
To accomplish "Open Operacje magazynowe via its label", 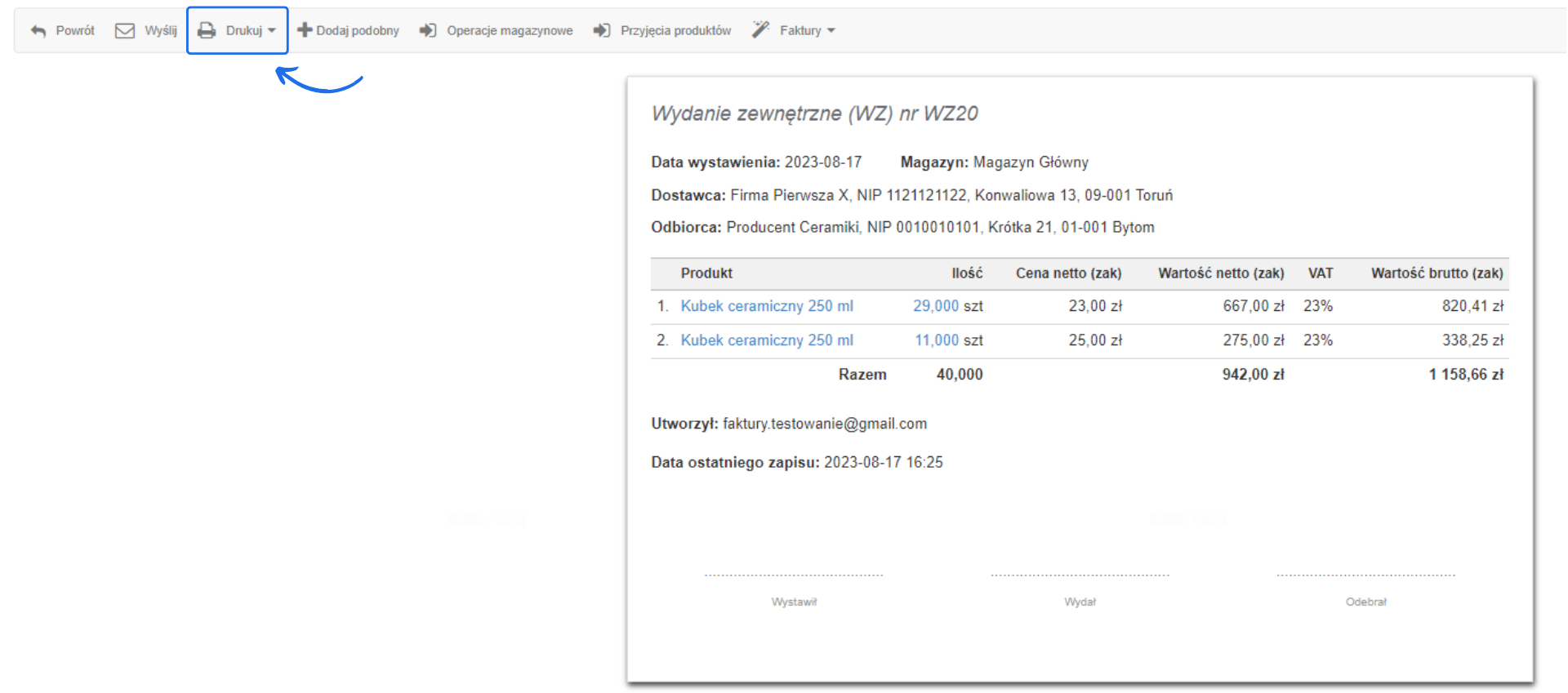I will tap(510, 31).
